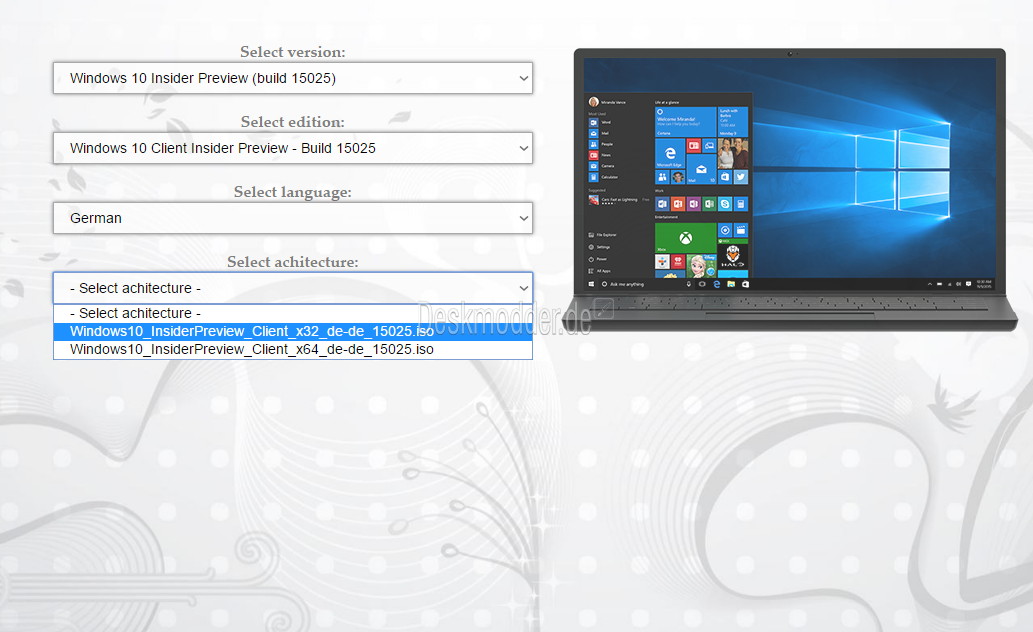1033x632 pixels.
Task: Pick the '- Select achitecture -' placeholder list entry
Action: coord(293,313)
